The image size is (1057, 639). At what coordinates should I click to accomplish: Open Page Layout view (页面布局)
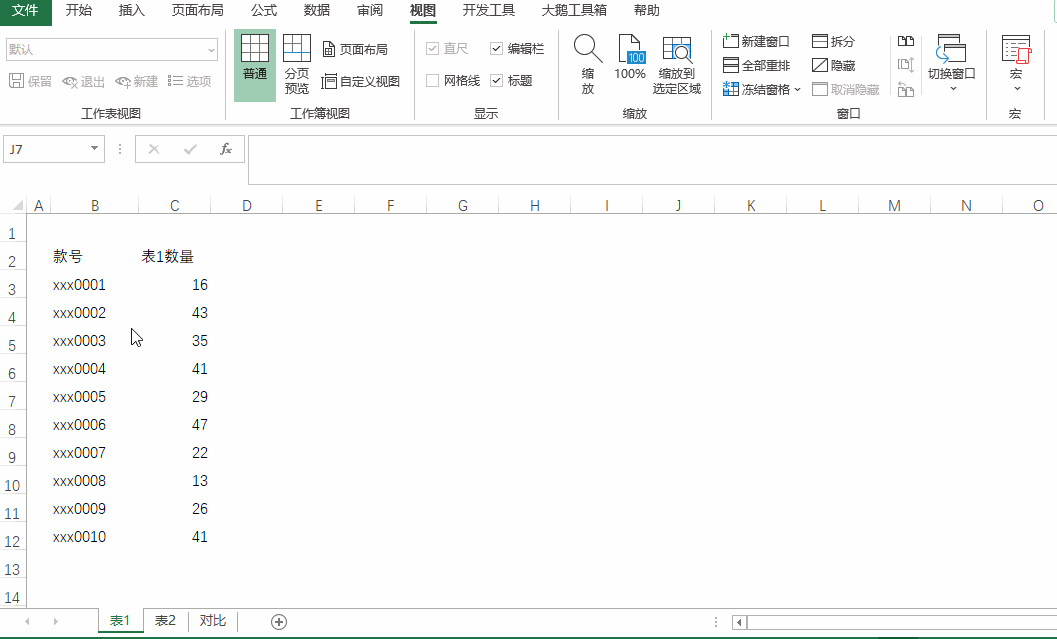tap(355, 49)
